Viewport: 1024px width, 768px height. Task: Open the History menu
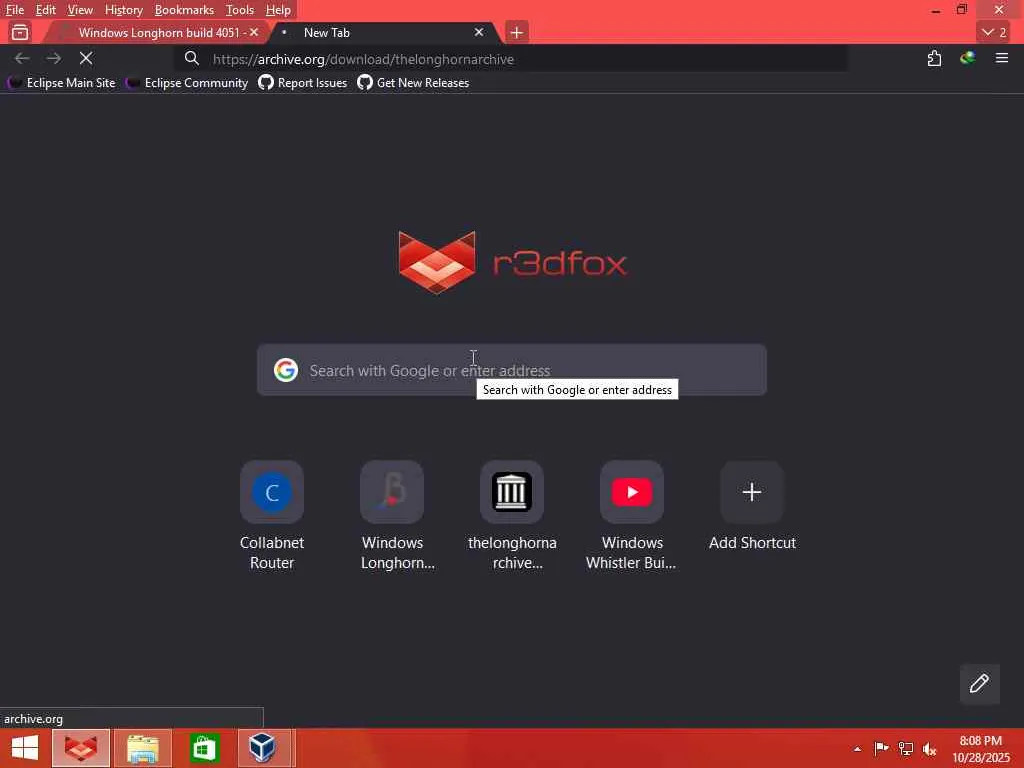(x=123, y=10)
